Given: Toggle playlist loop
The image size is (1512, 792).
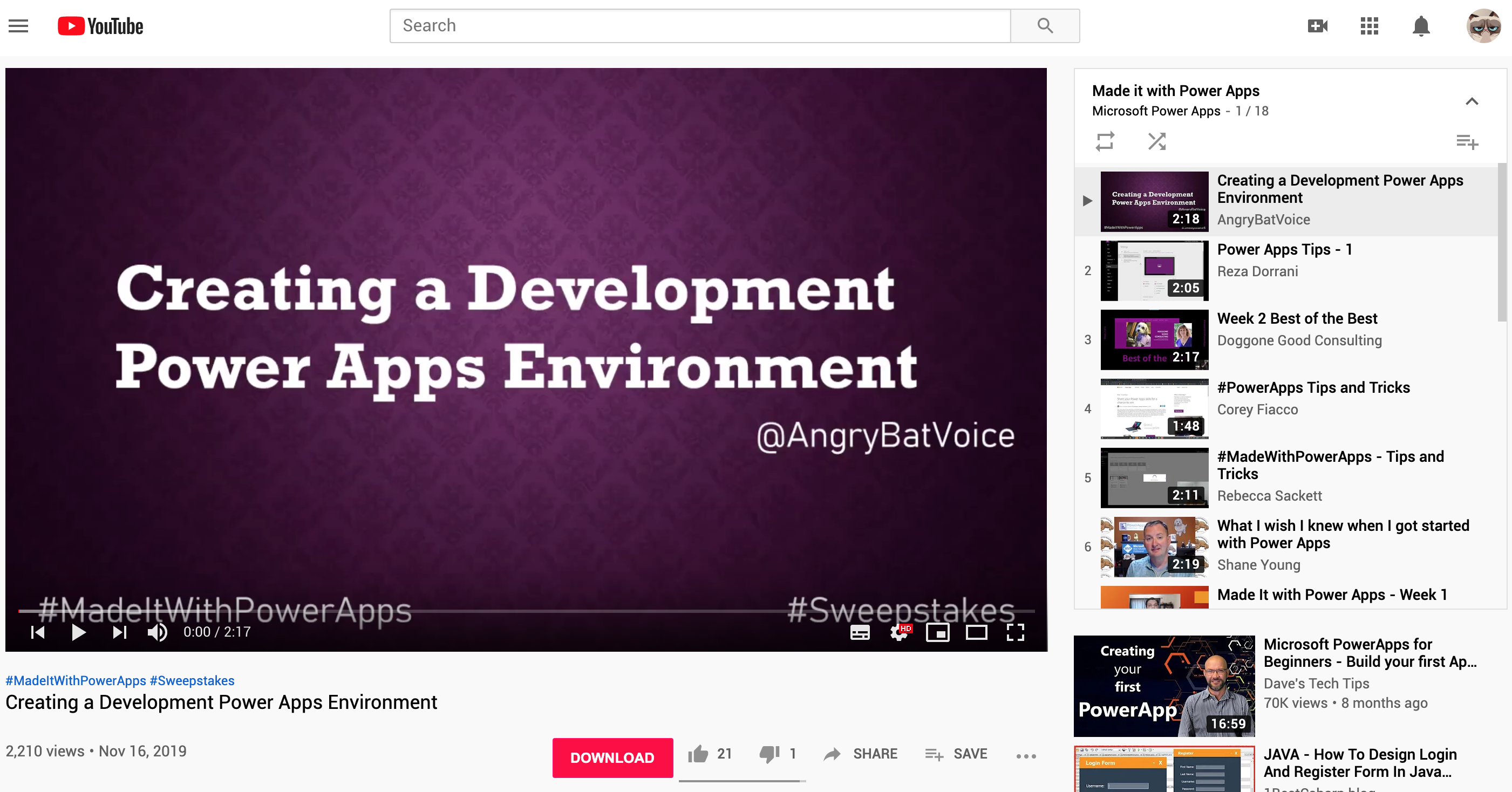Looking at the screenshot, I should 1105,141.
